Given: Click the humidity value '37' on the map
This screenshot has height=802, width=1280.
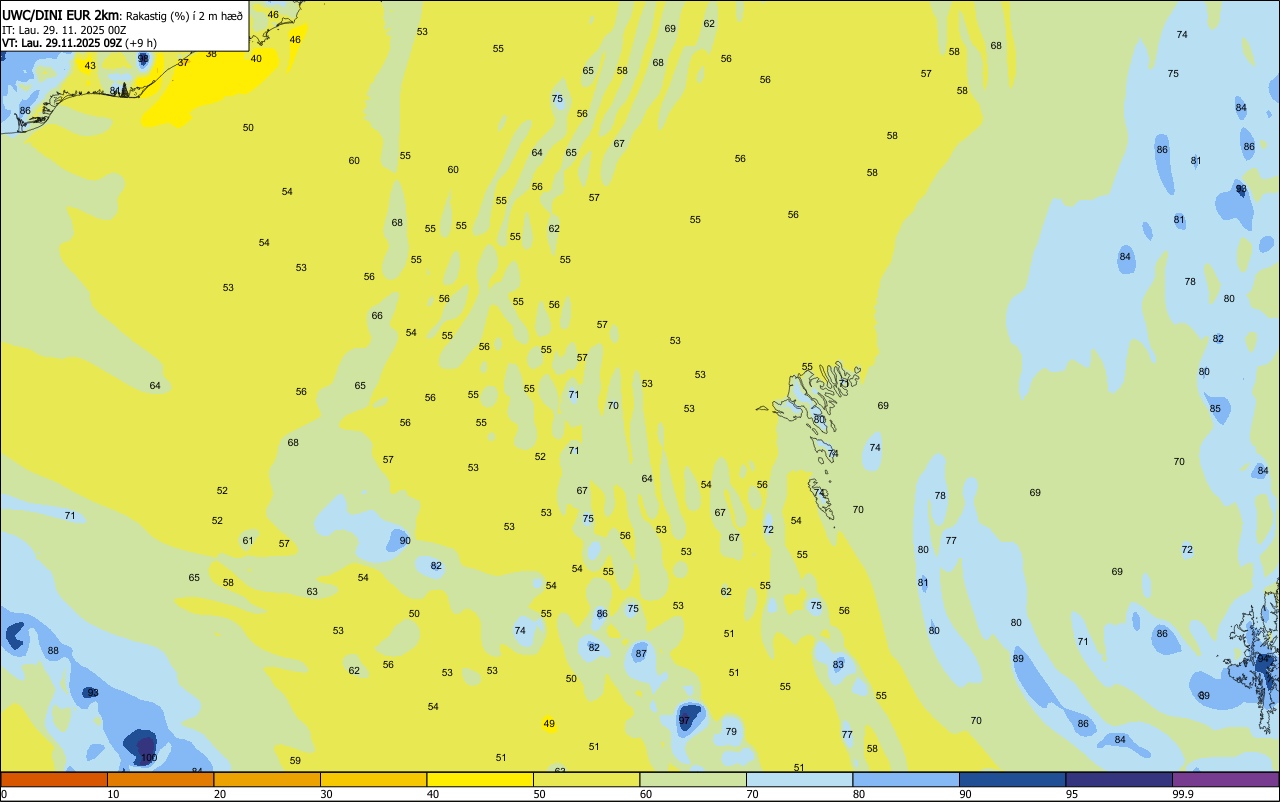Looking at the screenshot, I should point(183,62).
